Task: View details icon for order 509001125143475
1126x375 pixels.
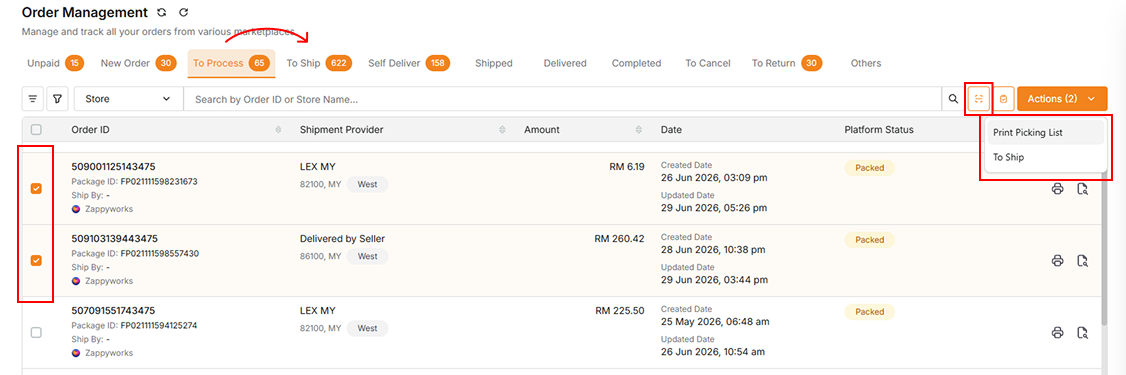Action: [x=1082, y=189]
